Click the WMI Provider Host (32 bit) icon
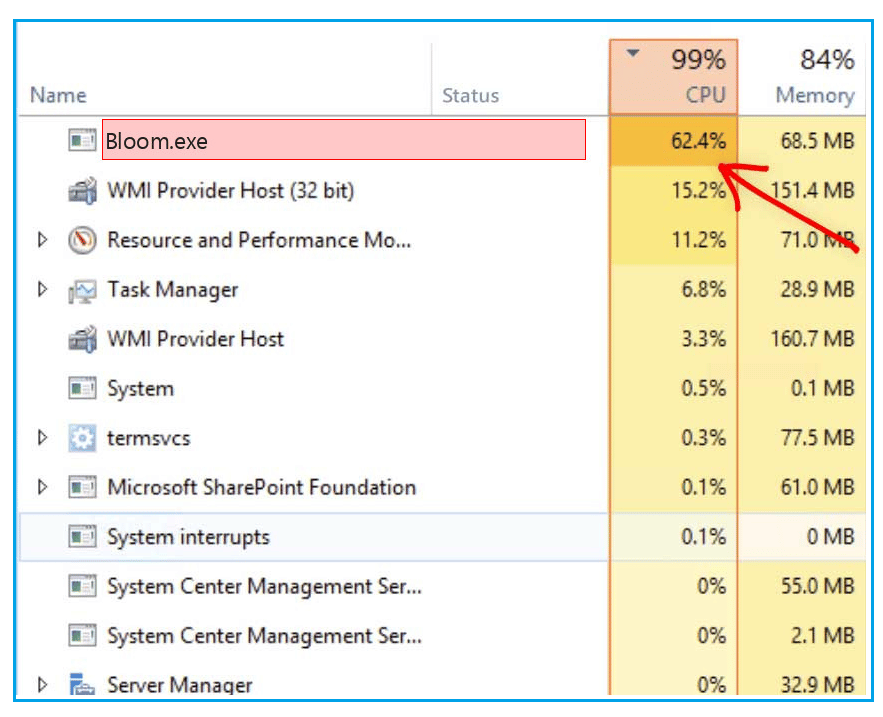This screenshot has width=883, height=717. click(82, 190)
